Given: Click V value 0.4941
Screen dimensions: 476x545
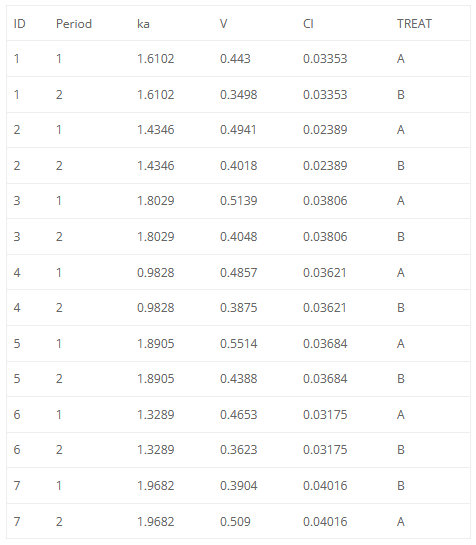Looking at the screenshot, I should [x=238, y=130].
